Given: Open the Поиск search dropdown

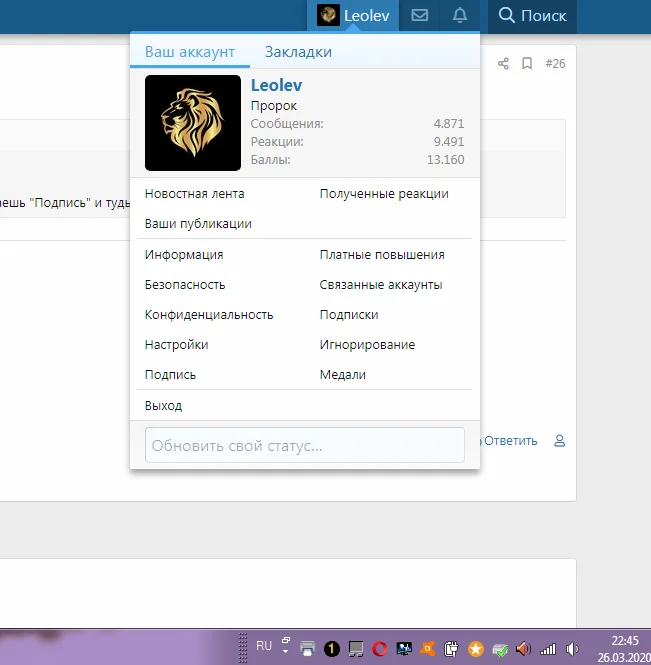Looking at the screenshot, I should tap(532, 15).
